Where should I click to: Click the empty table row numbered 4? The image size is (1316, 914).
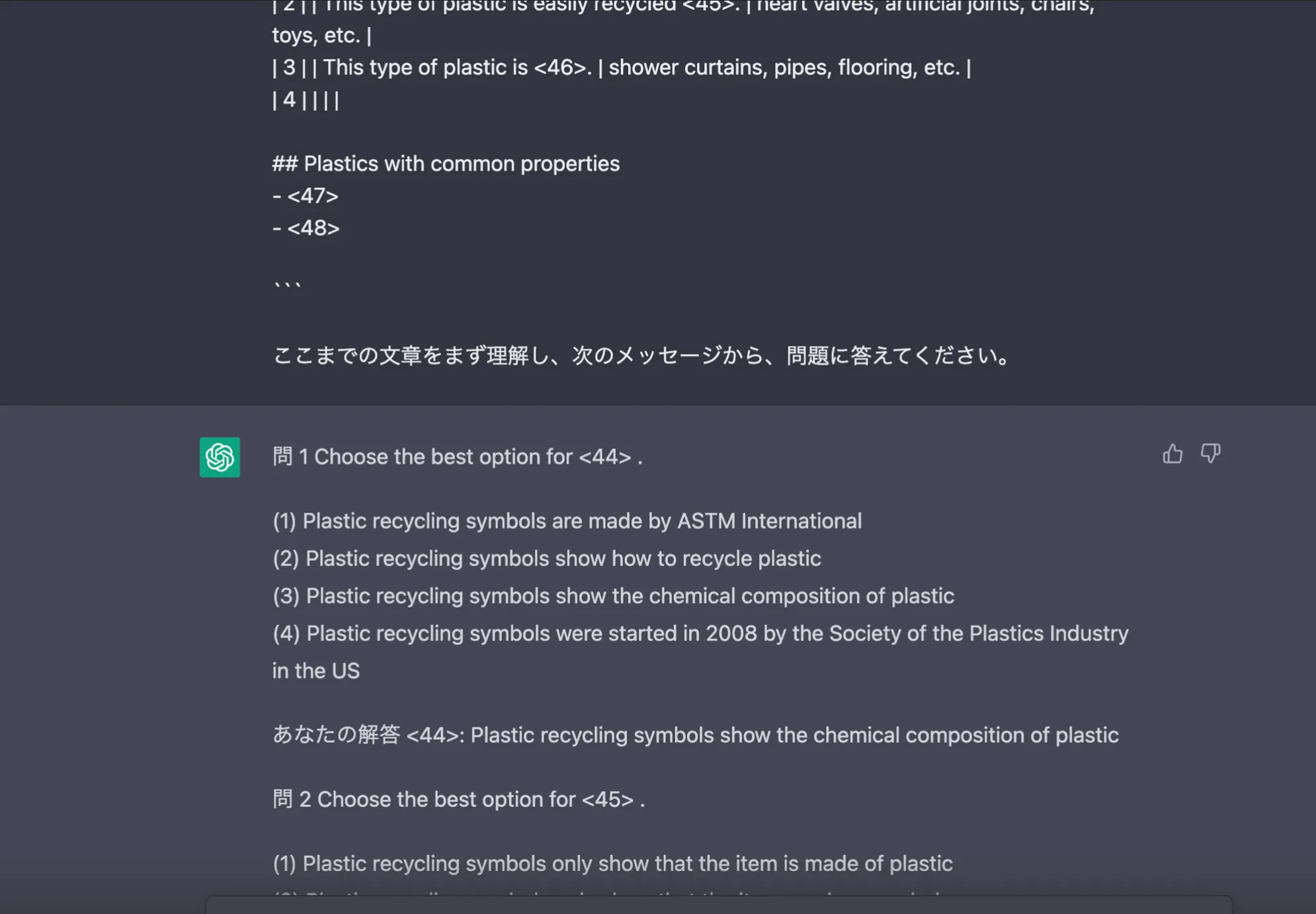[306, 100]
